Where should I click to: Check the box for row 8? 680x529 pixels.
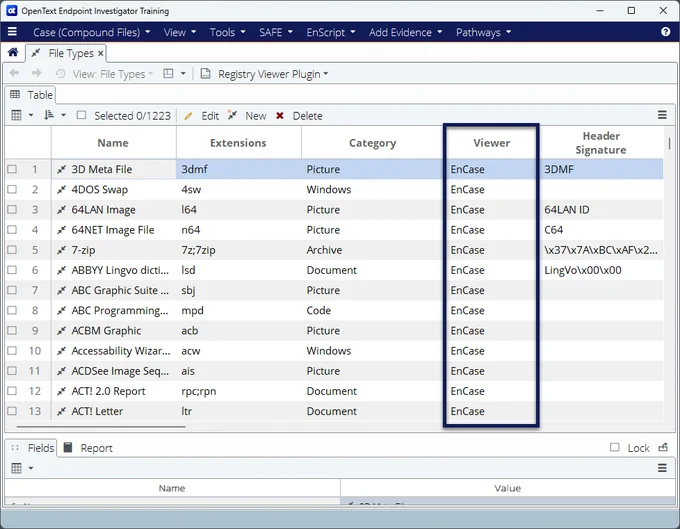[12, 310]
